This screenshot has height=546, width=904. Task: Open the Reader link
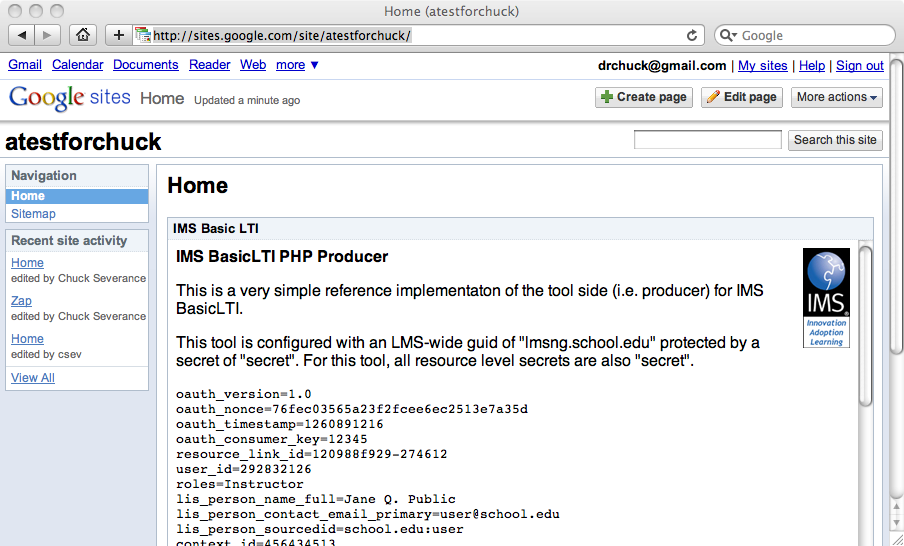pyautogui.click(x=209, y=65)
